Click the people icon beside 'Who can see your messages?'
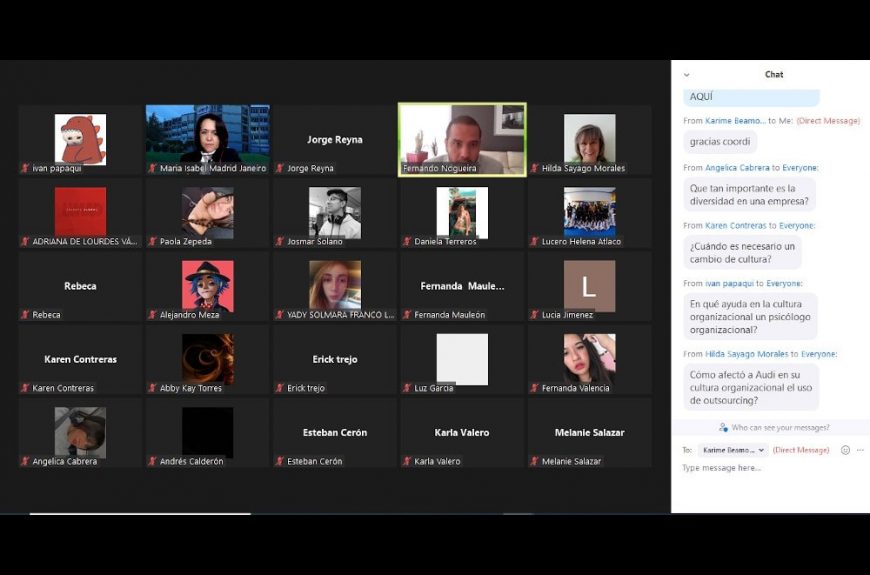The width and height of the screenshot is (870, 575). pos(723,428)
